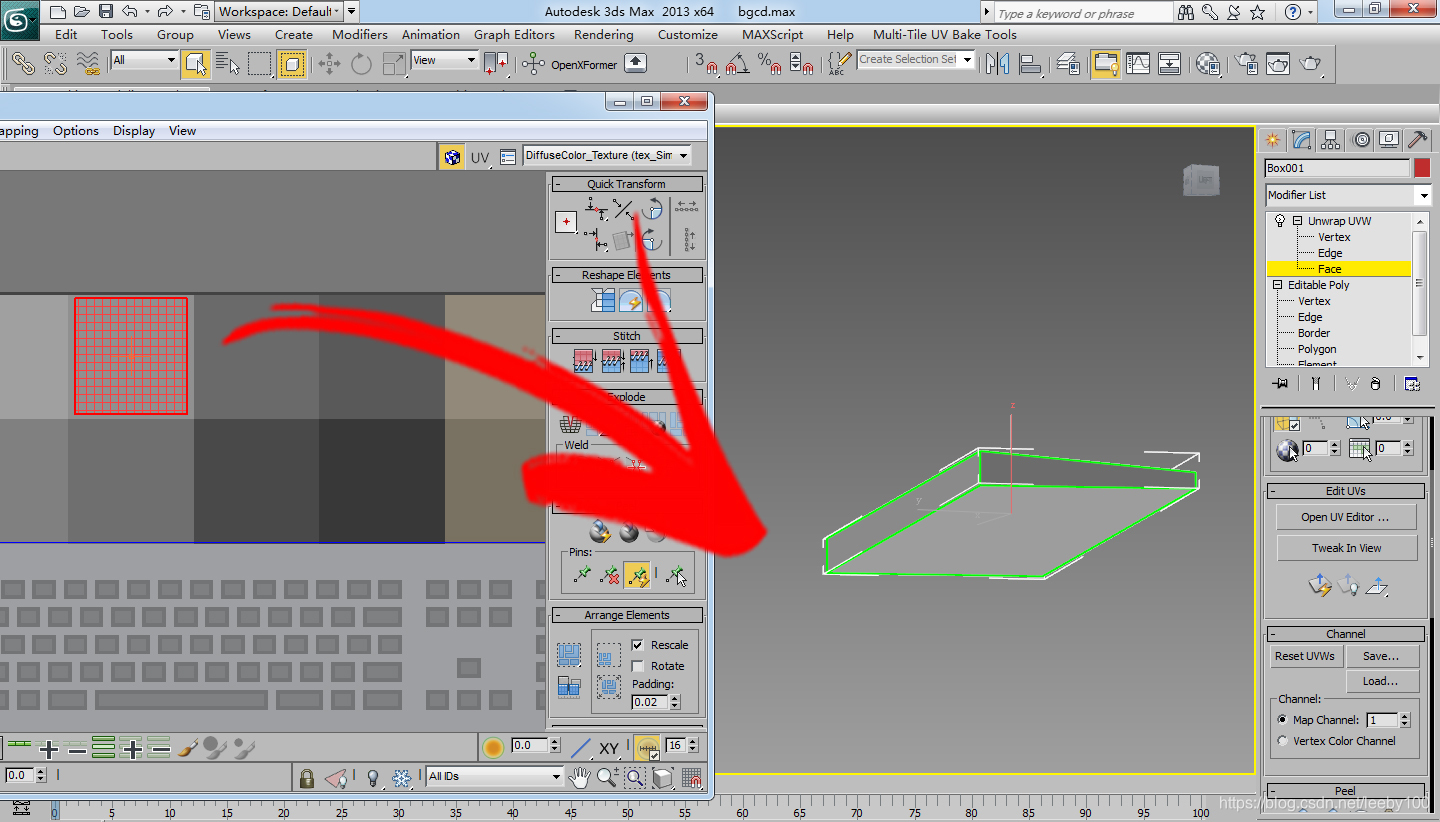
Task: Select the Select and Rotate tool
Action: [361, 64]
